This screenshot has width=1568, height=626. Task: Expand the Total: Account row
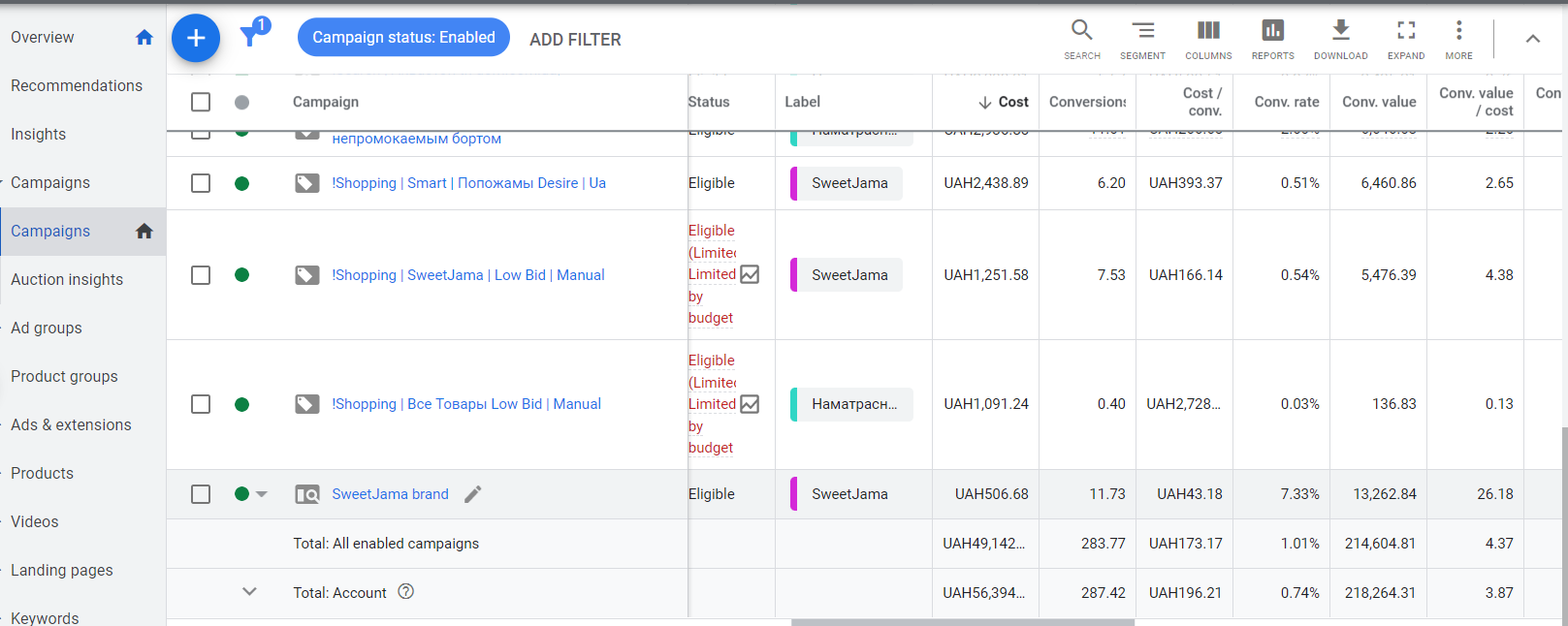coord(249,592)
